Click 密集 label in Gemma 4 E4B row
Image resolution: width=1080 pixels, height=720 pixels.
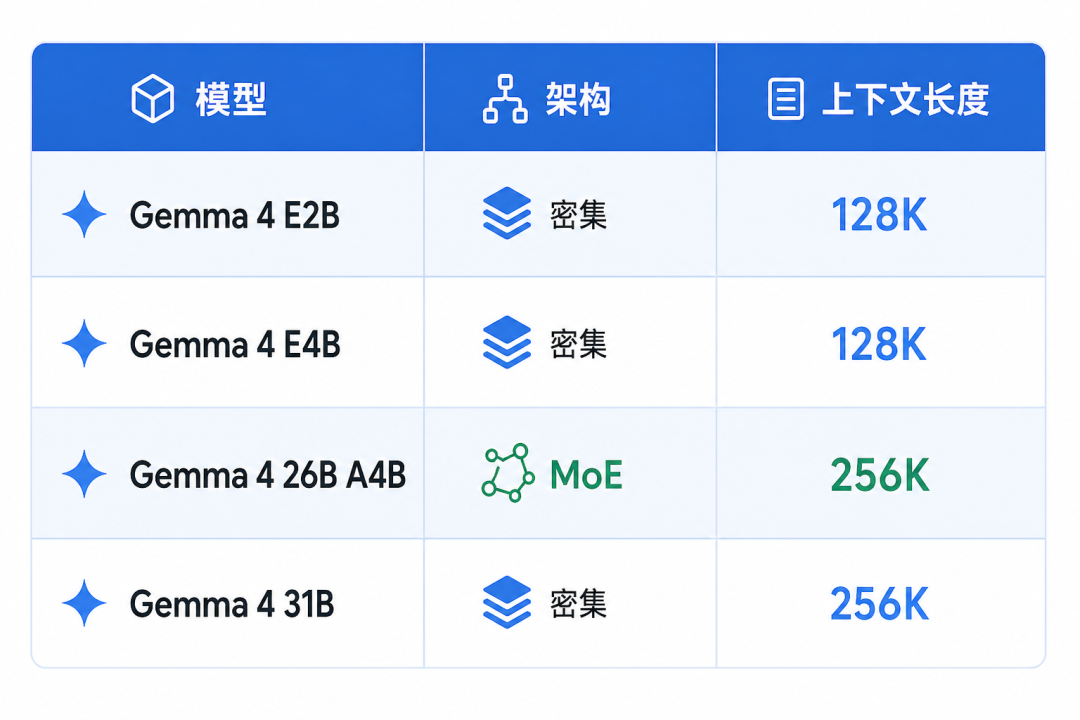pyautogui.click(x=579, y=344)
